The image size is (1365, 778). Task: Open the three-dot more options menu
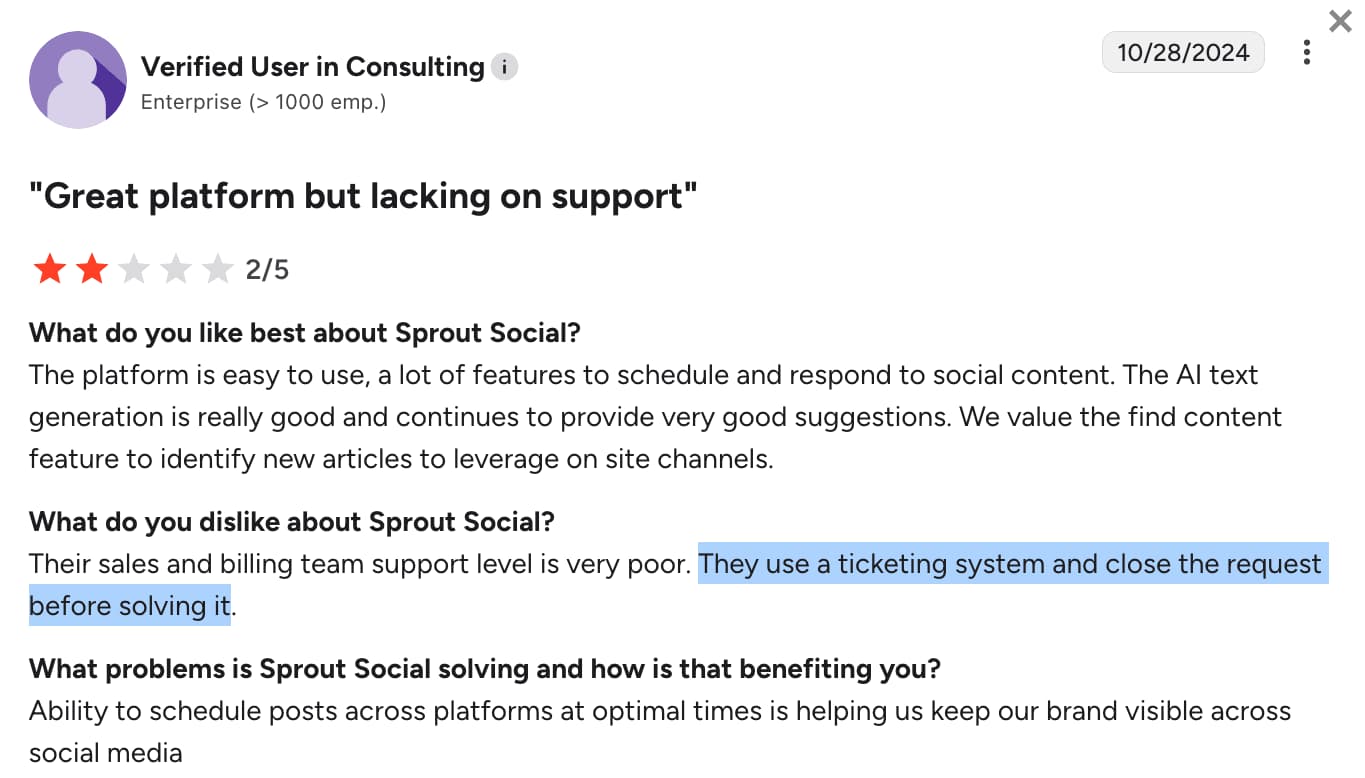coord(1306,52)
